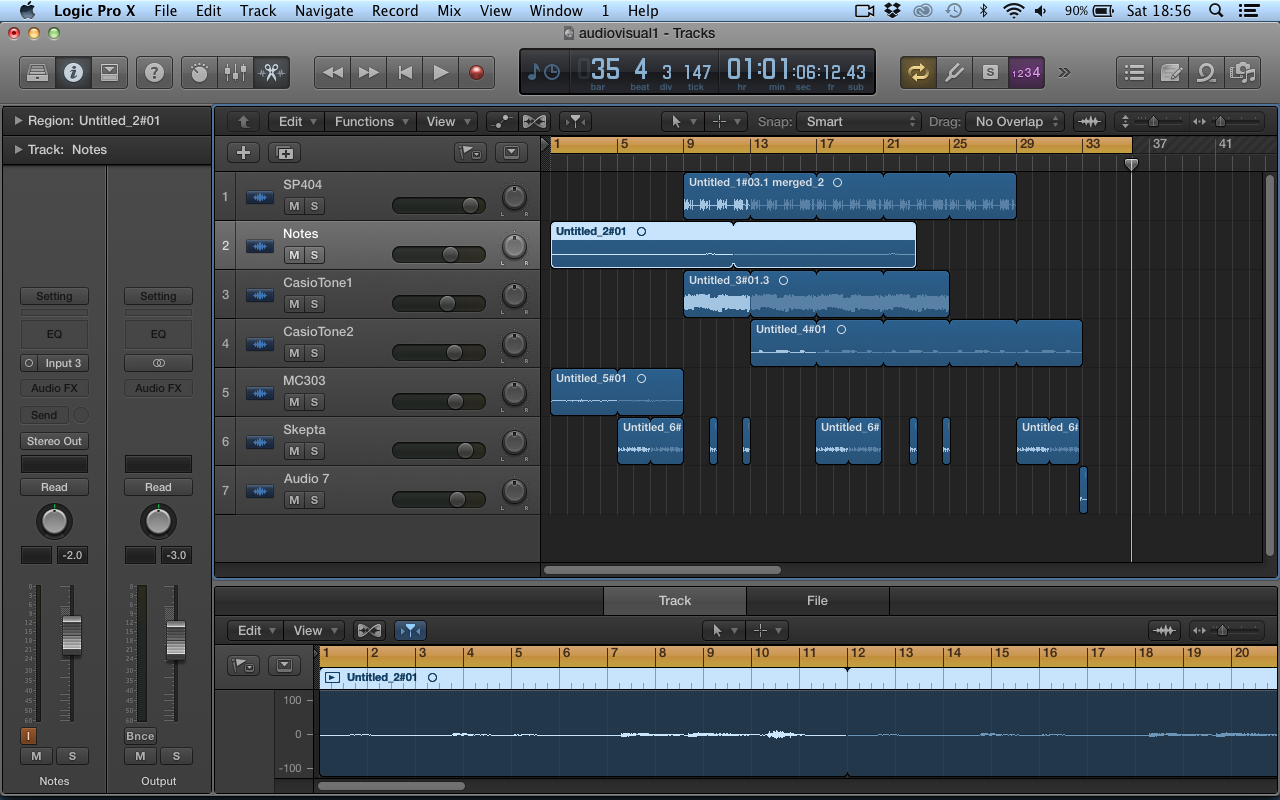This screenshot has height=800, width=1280.
Task: Open the Mix menu
Action: (449, 11)
